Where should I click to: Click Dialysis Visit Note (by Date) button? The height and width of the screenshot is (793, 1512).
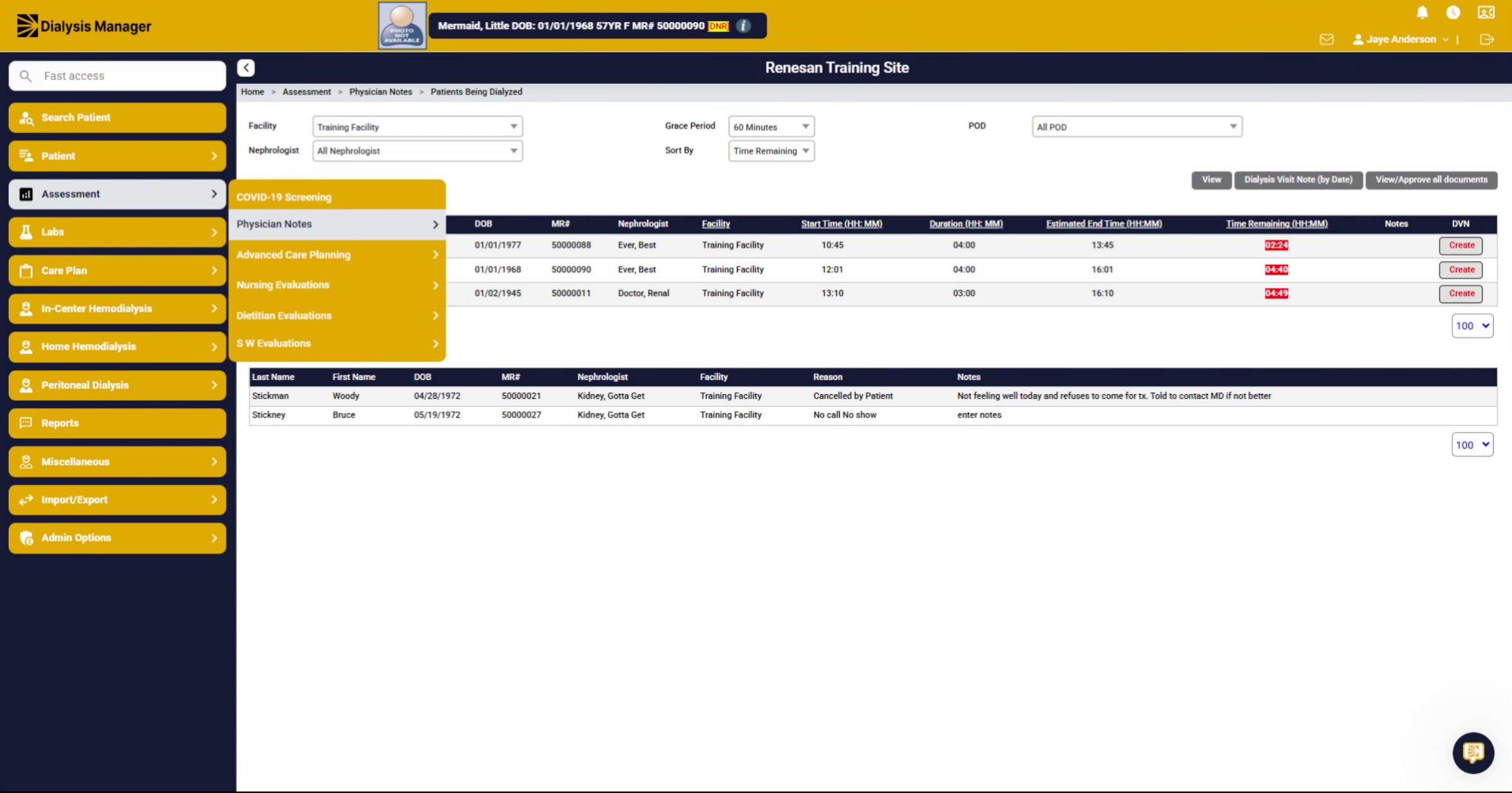point(1298,180)
